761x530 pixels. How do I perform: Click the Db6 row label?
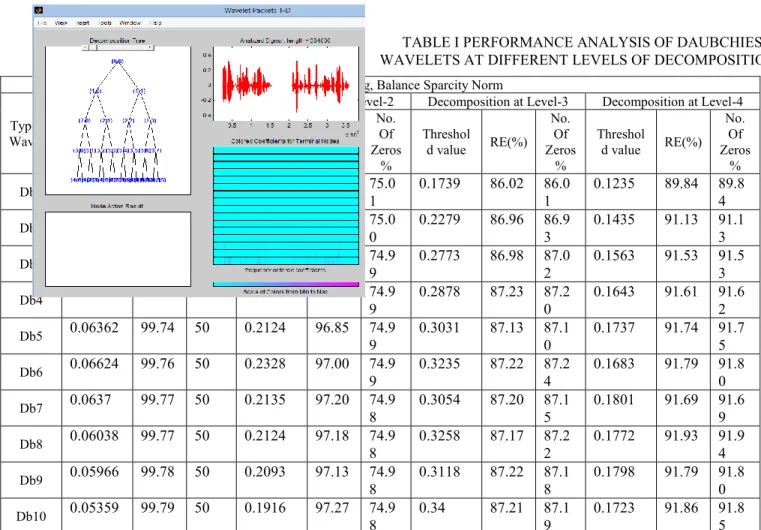click(31, 372)
